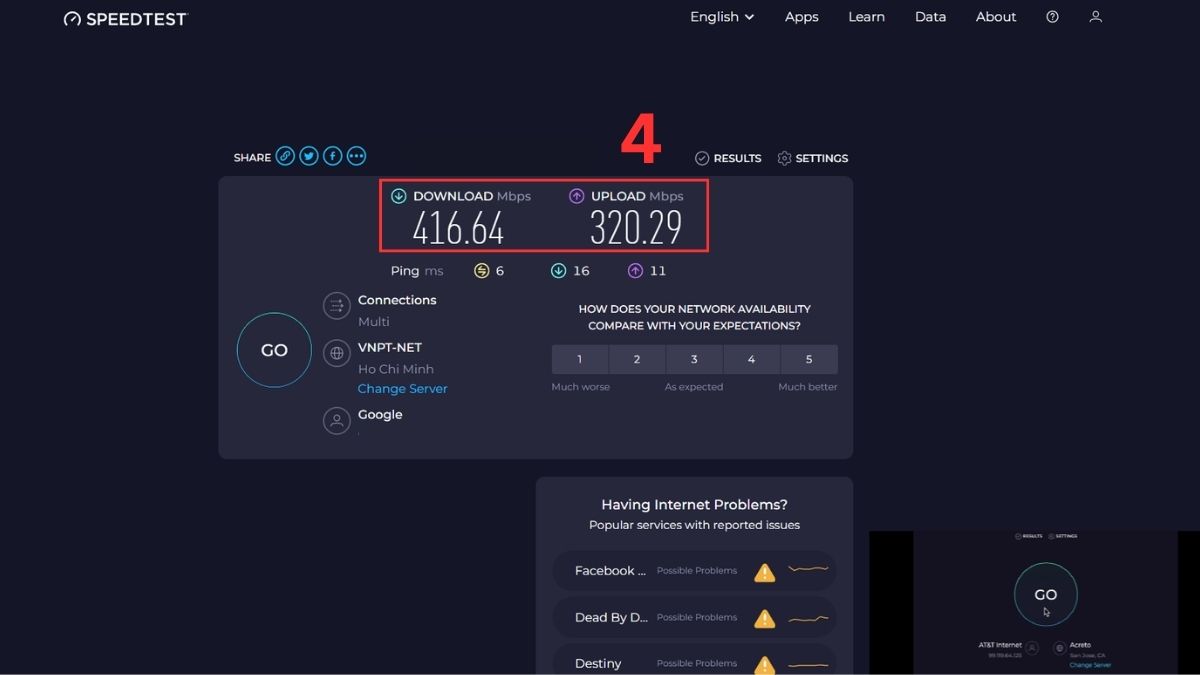Open the Apps menu
The width and height of the screenshot is (1200, 675).
(802, 17)
